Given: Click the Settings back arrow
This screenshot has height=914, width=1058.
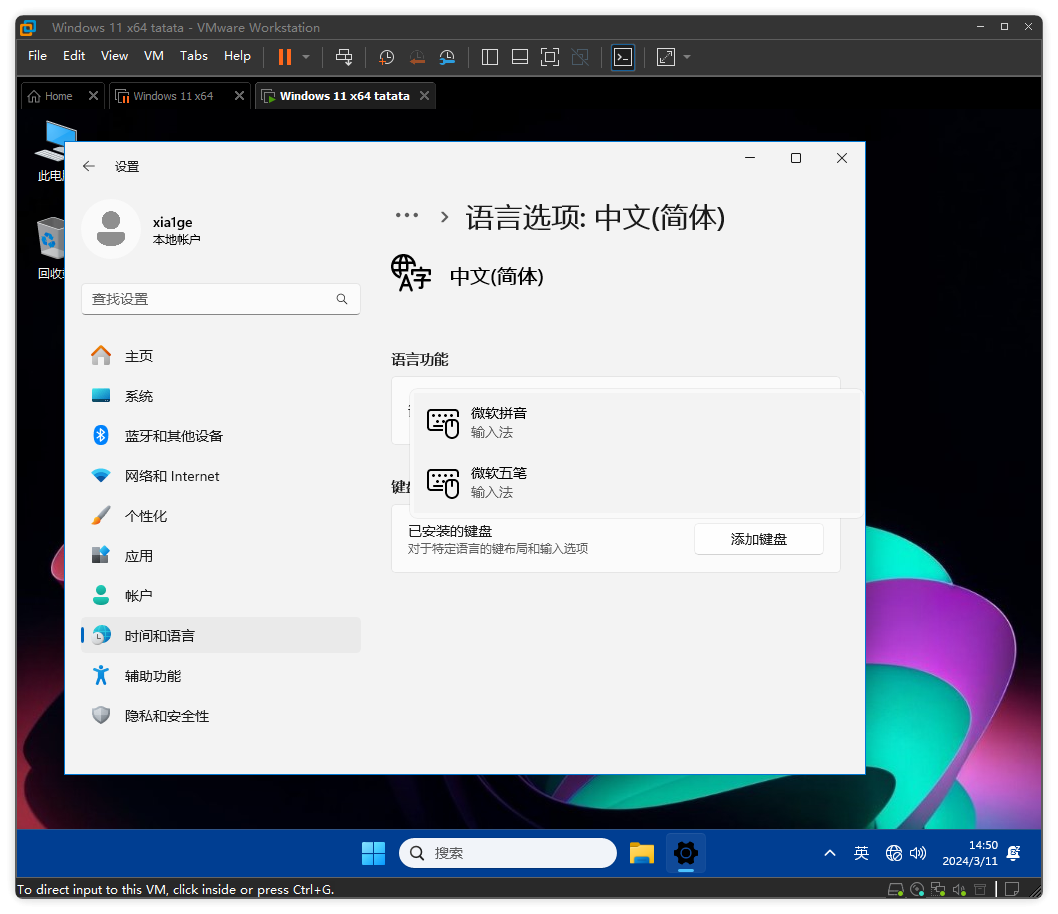Looking at the screenshot, I should click(x=89, y=167).
